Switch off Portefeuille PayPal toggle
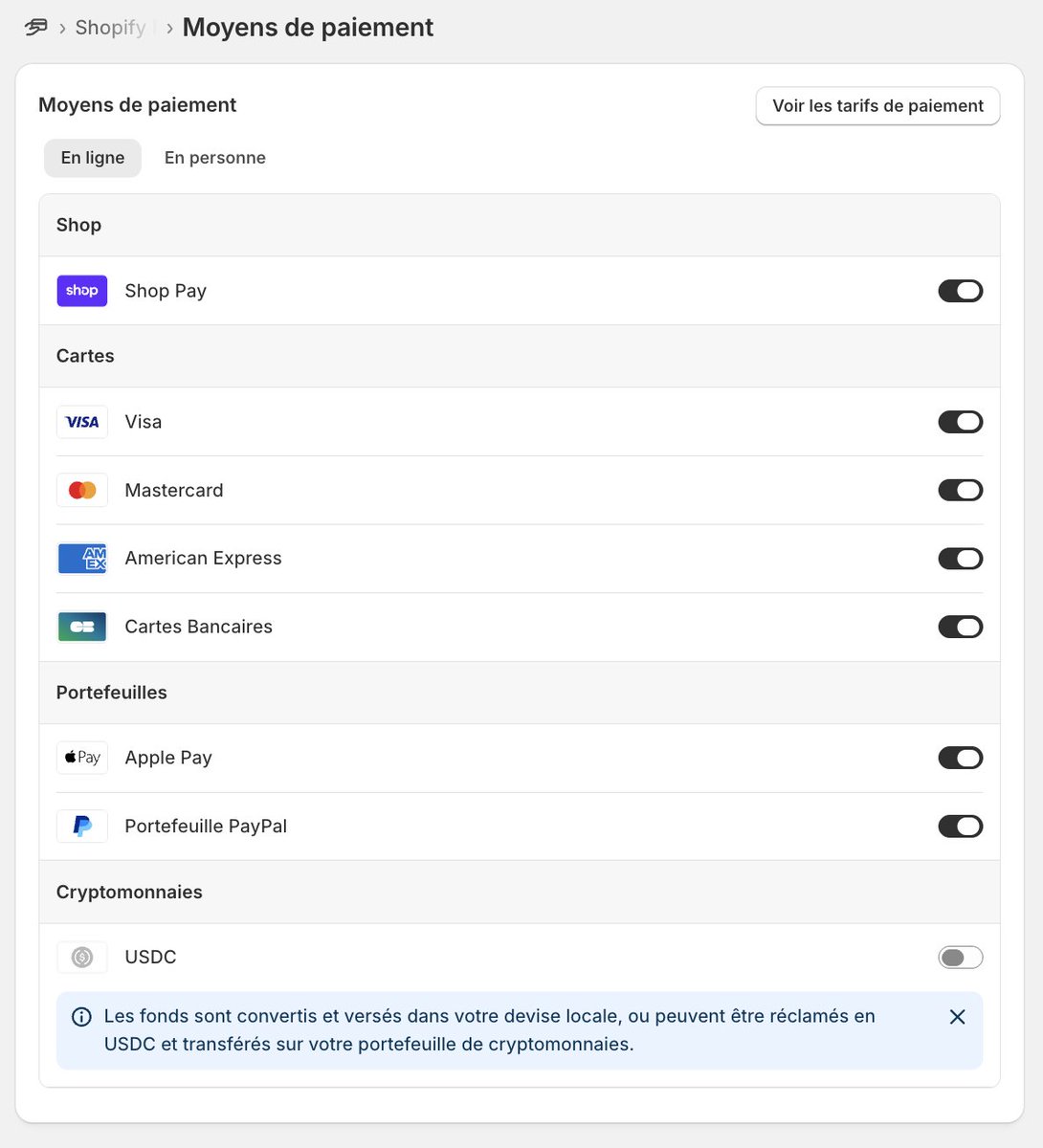Viewport: 1043px width, 1148px height. (961, 826)
